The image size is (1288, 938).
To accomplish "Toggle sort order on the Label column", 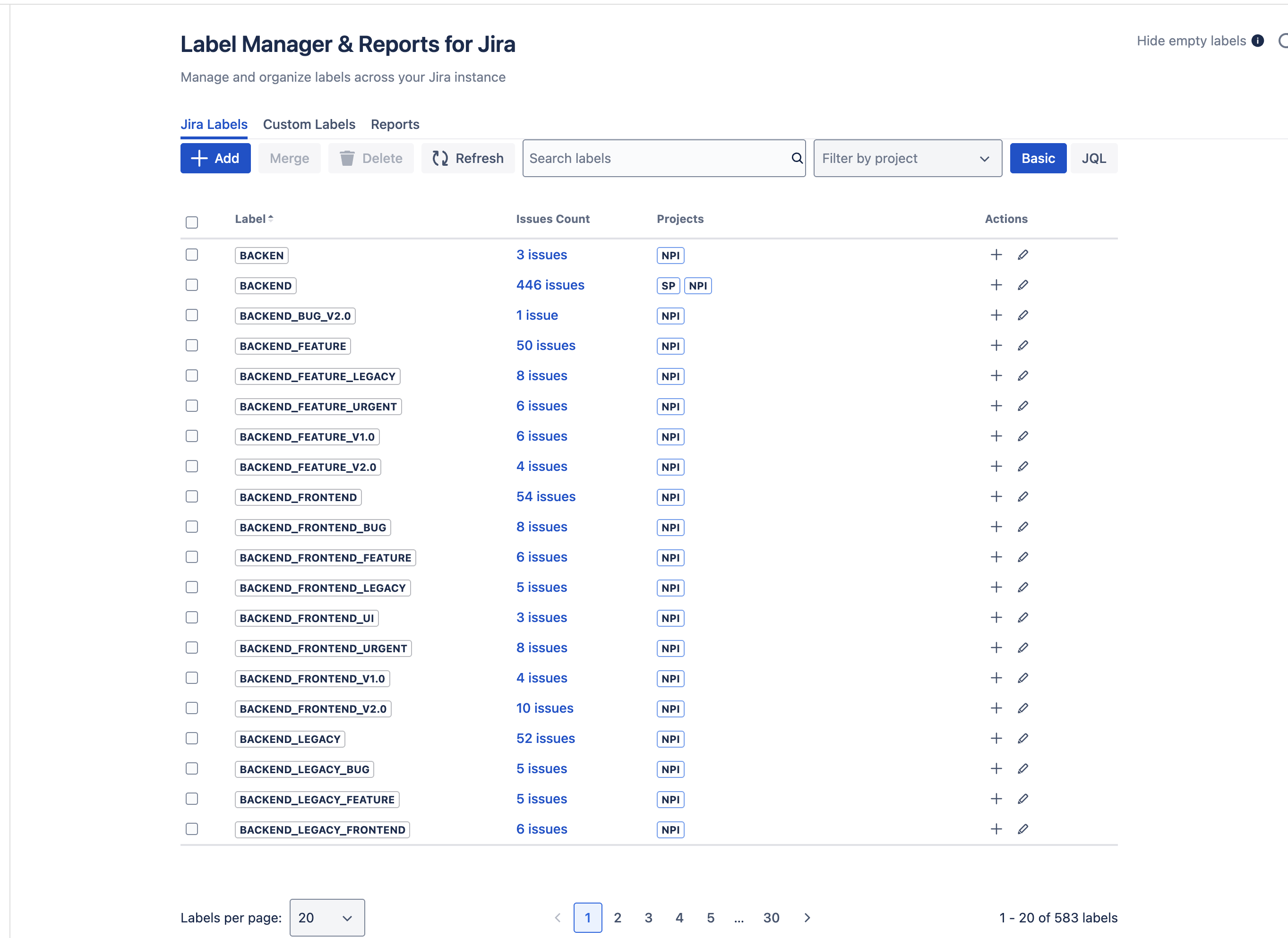I will [253, 219].
